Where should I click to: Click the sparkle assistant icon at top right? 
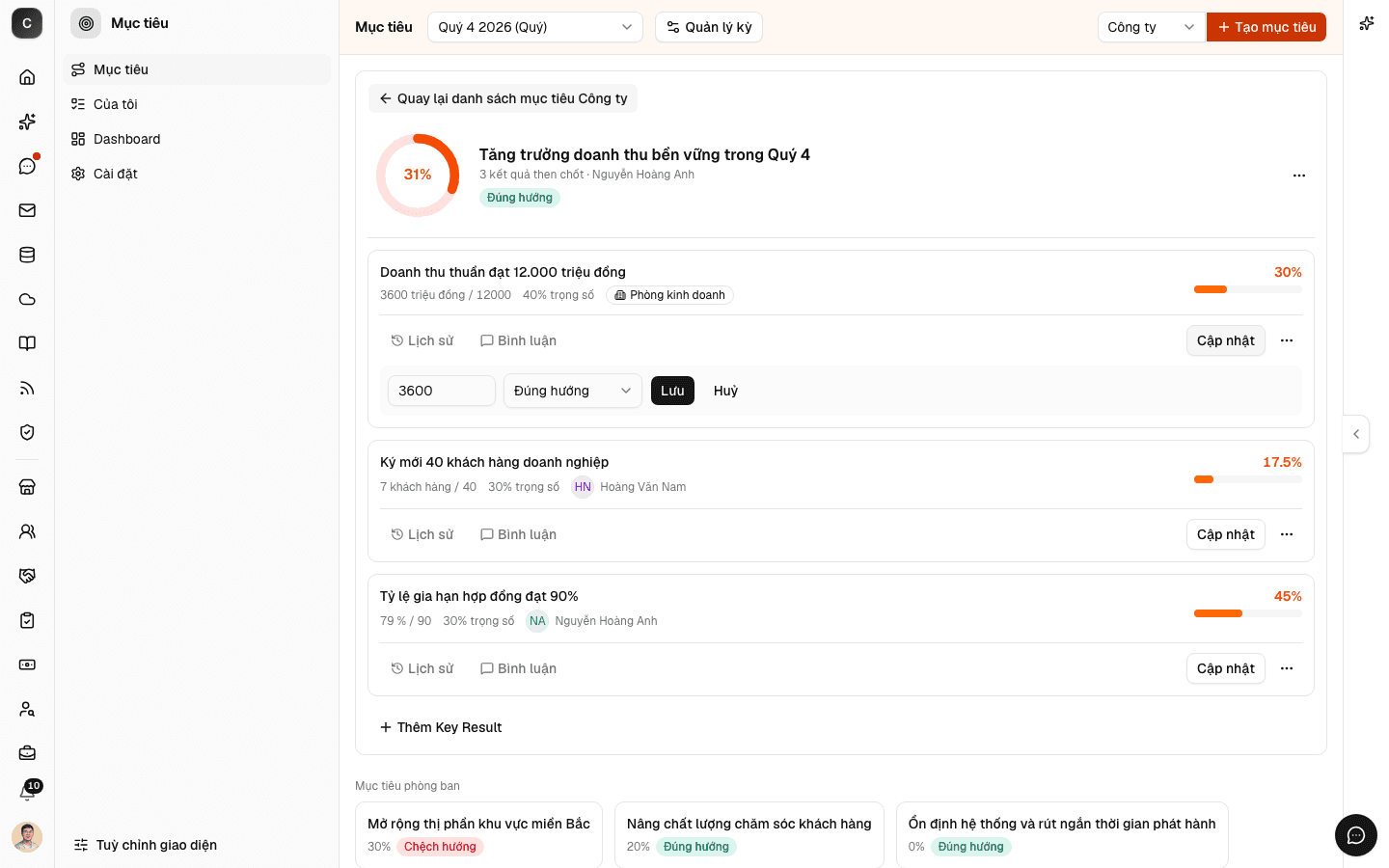tap(1366, 23)
